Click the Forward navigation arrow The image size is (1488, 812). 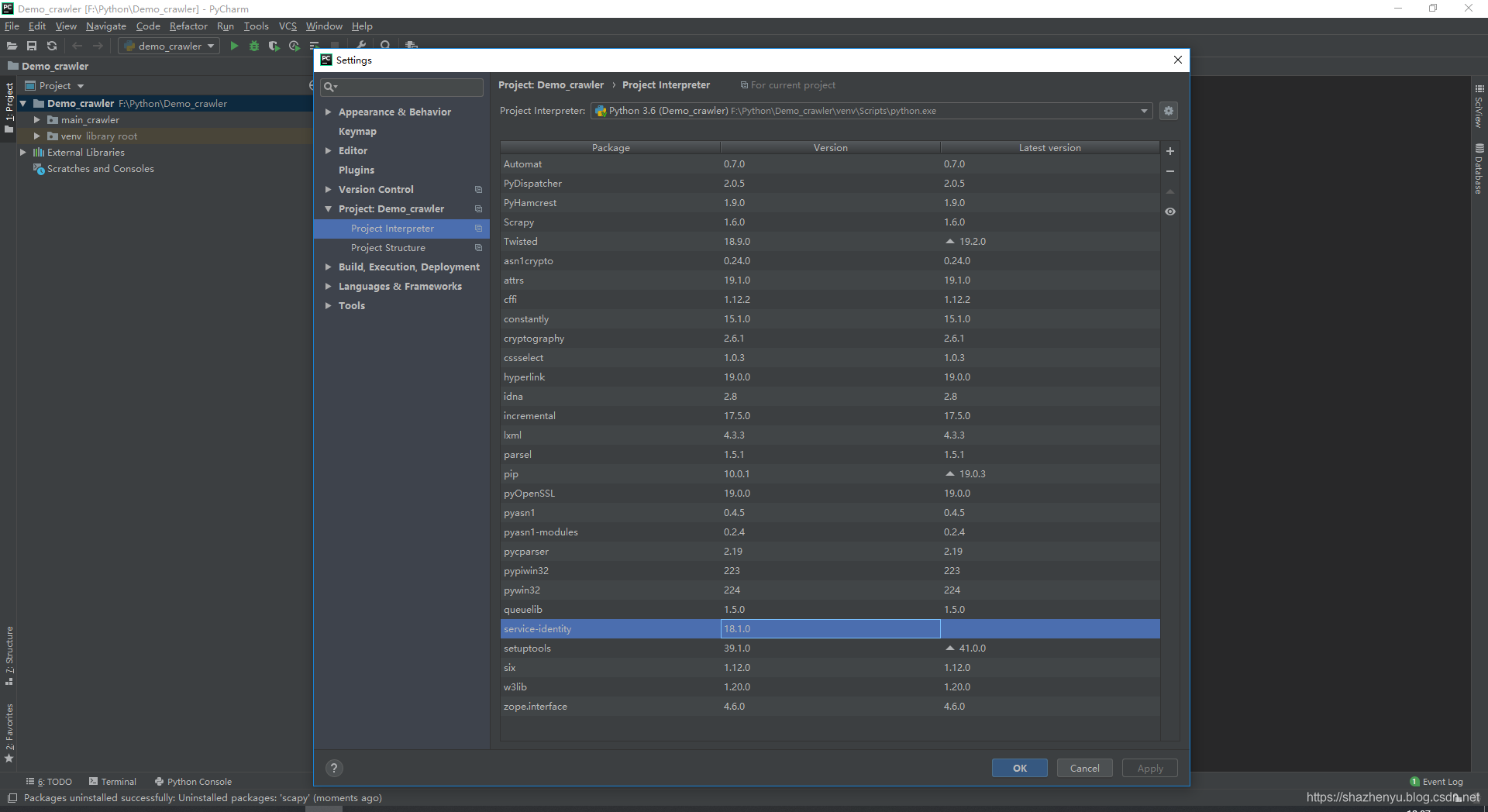98,46
